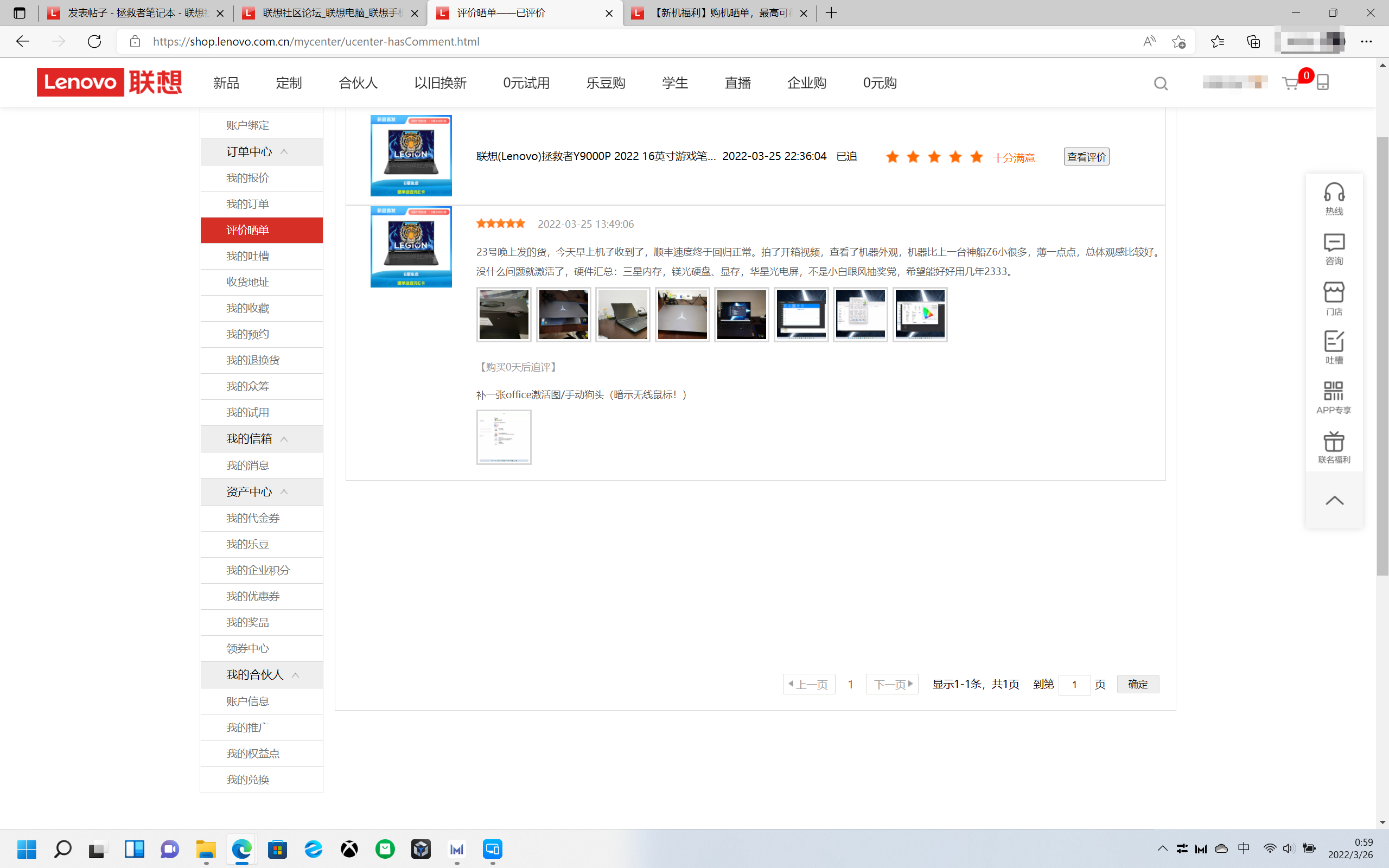Collapse the 资产中心 sidebar section
Viewport: 1389px width, 868px height.
(x=284, y=492)
